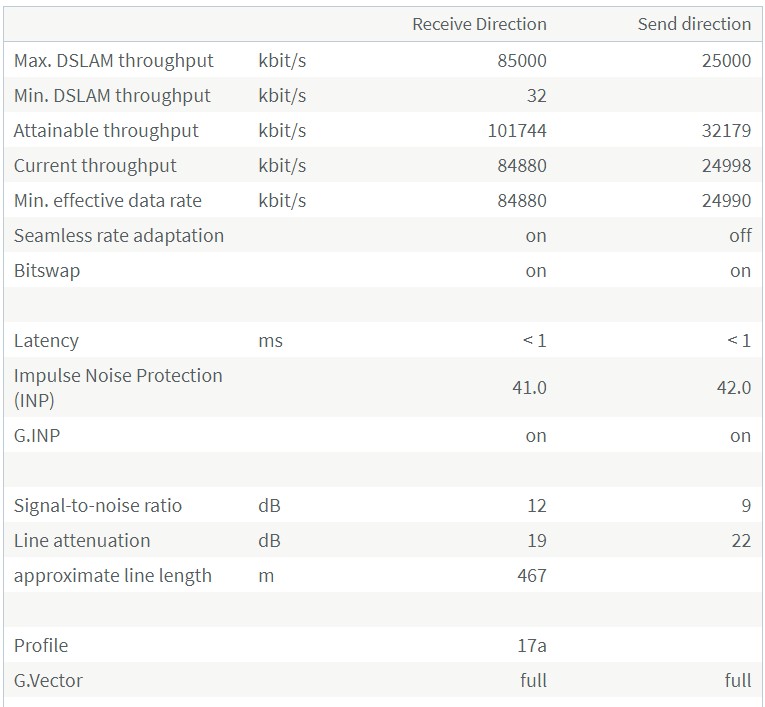765x707 pixels.
Task: Click the Profile value 17a
Action: [531, 646]
